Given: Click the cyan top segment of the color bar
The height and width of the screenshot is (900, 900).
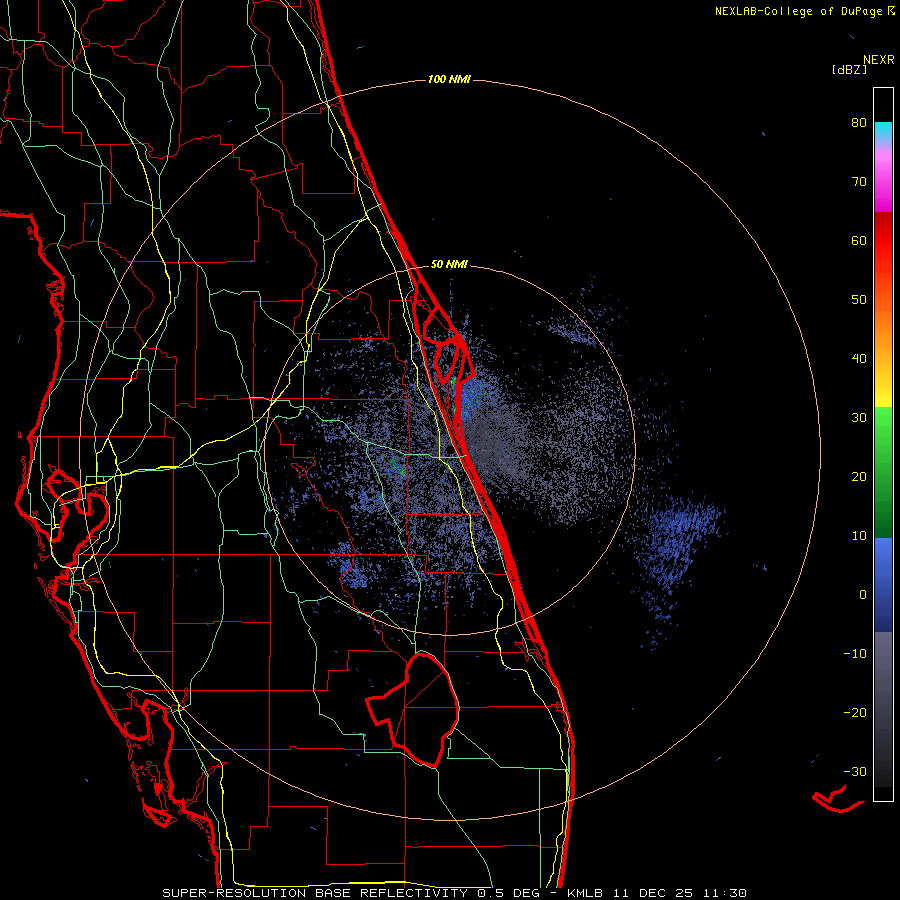Looking at the screenshot, I should click(x=883, y=133).
